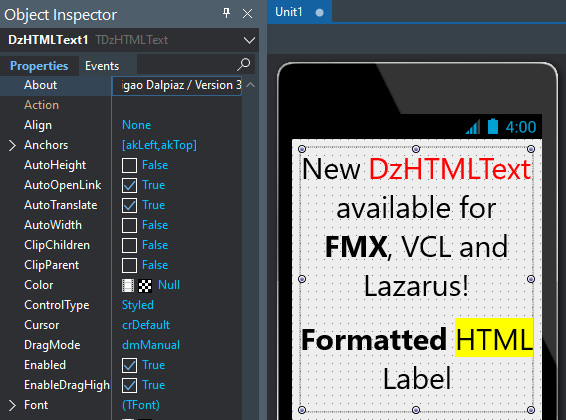Screen dimensions: 566x420
Task: Expand the Anchors property
Action: 12,145
